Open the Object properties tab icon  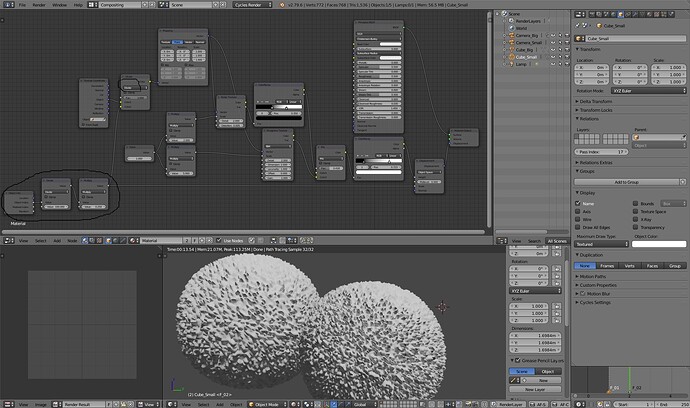click(x=620, y=15)
